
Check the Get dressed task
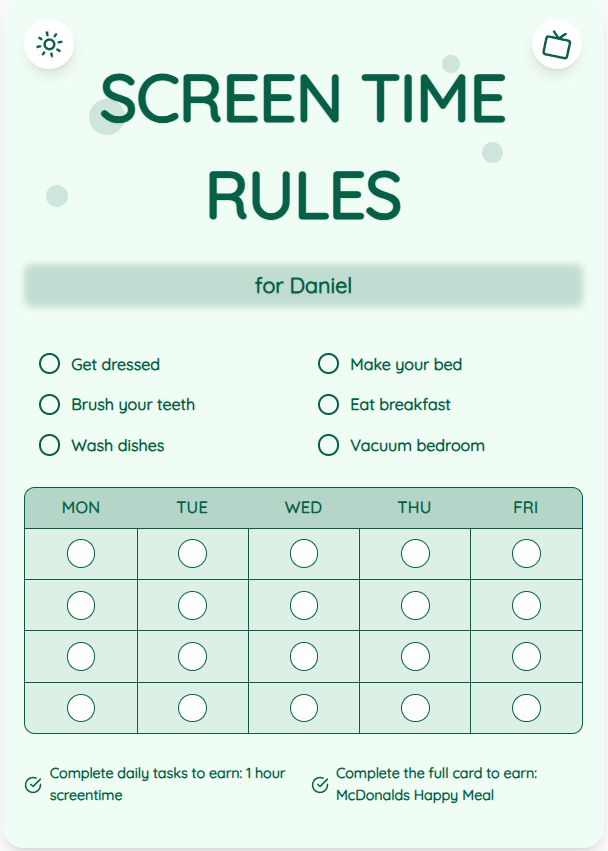click(49, 364)
